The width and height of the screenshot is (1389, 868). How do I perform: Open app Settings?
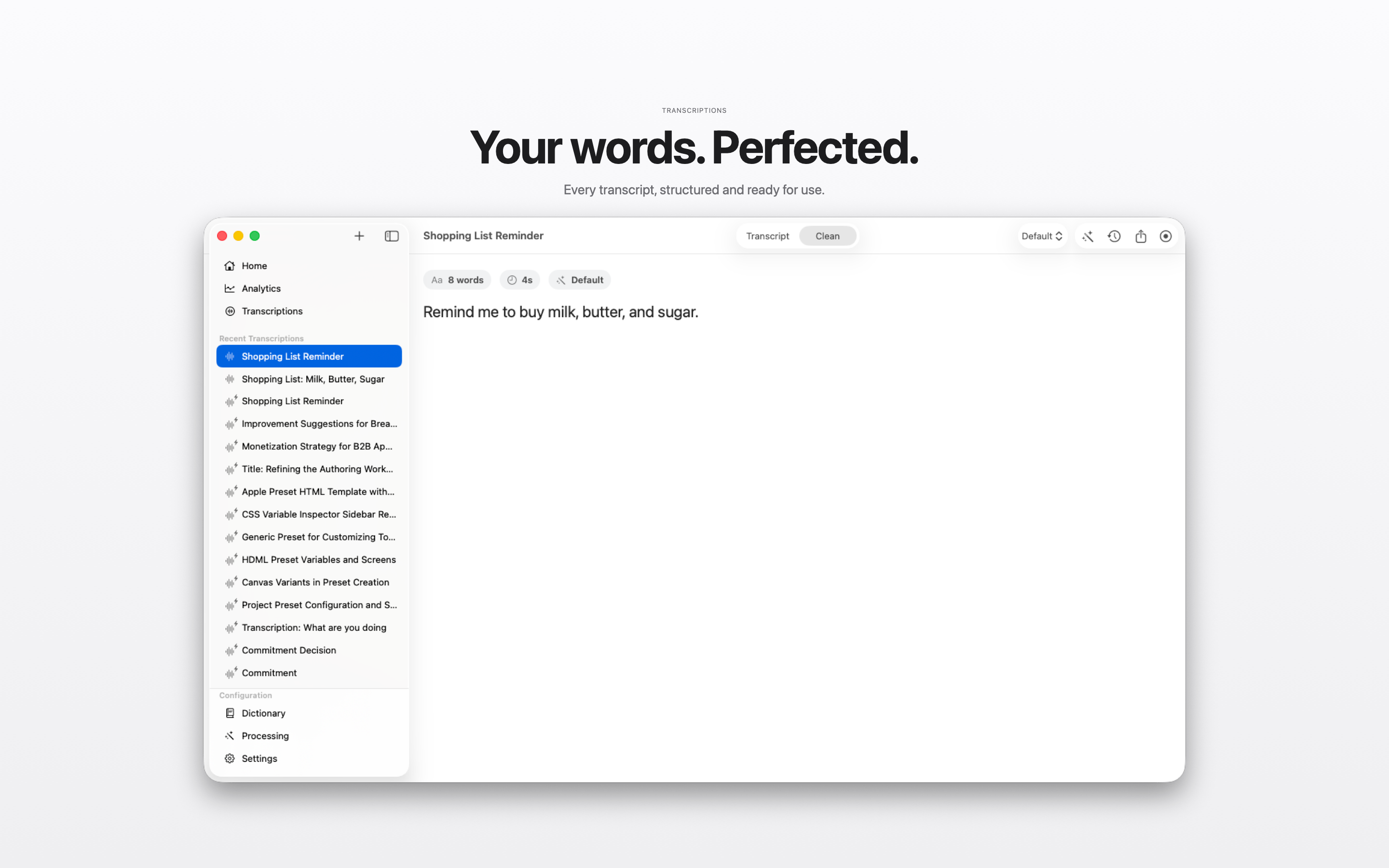pyautogui.click(x=259, y=759)
